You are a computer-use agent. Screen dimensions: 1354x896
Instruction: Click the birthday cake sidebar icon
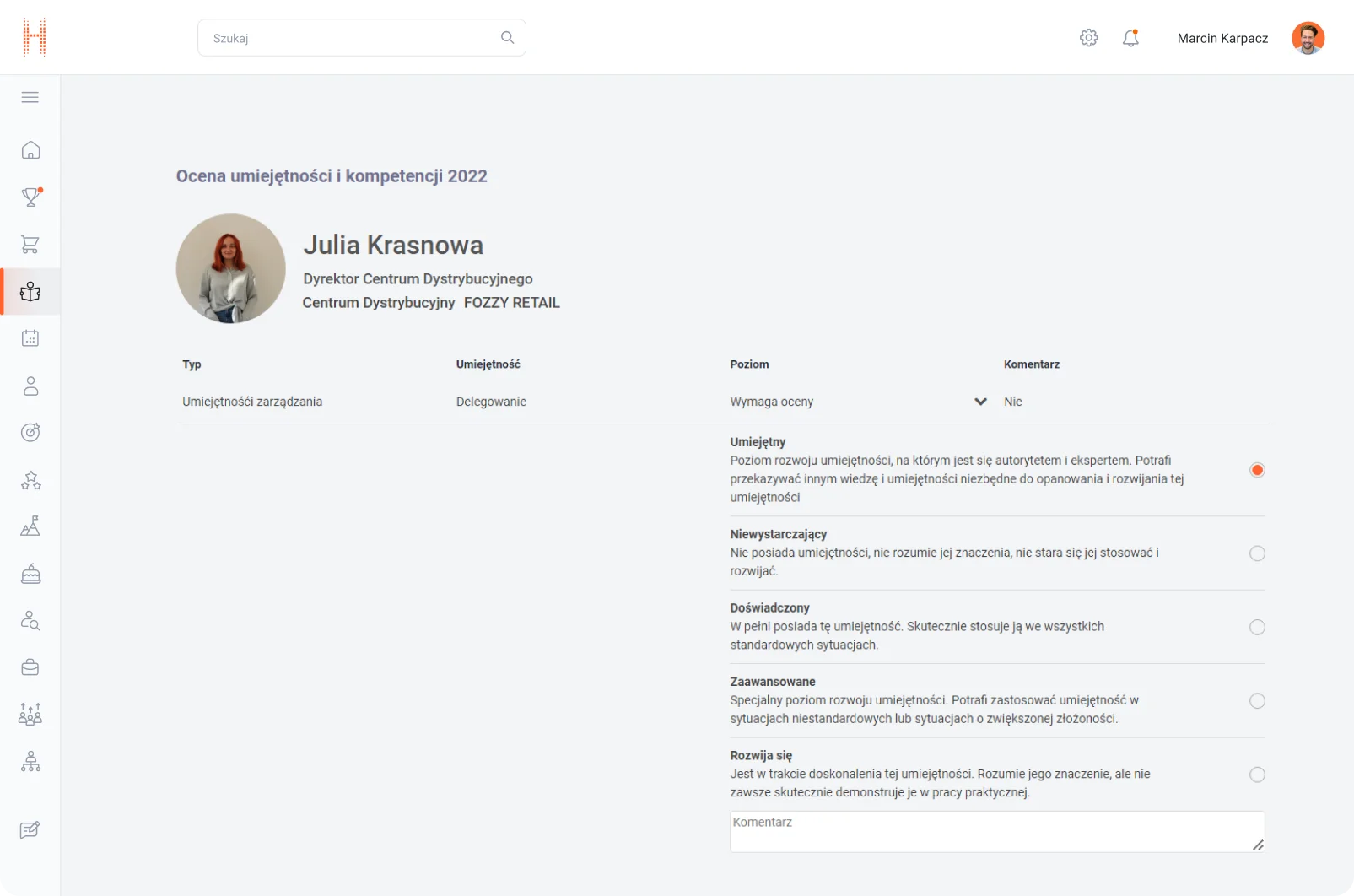pos(30,574)
